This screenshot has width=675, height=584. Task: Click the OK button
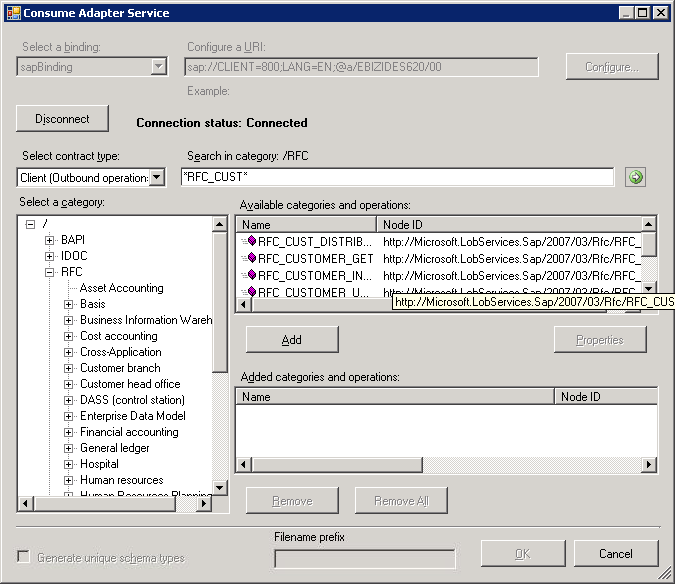tap(523, 553)
